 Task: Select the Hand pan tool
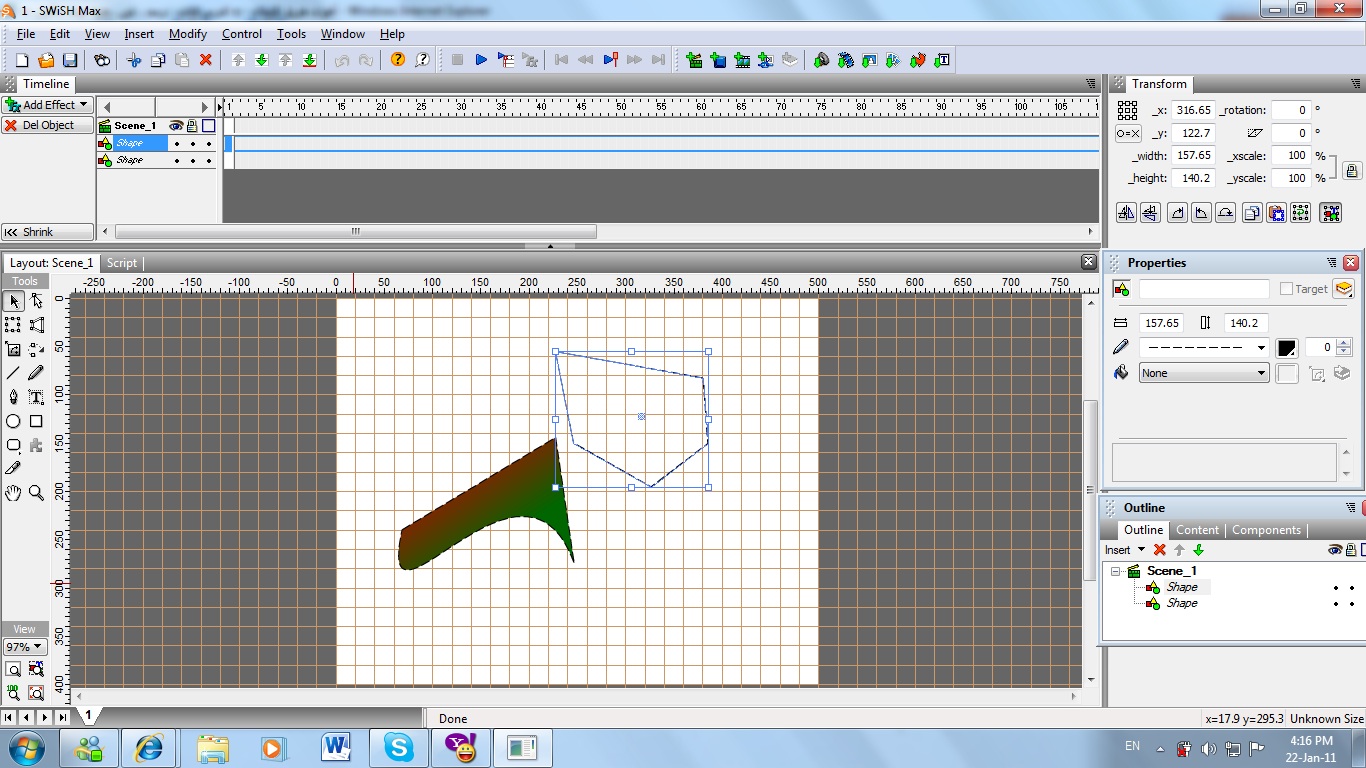click(x=14, y=492)
